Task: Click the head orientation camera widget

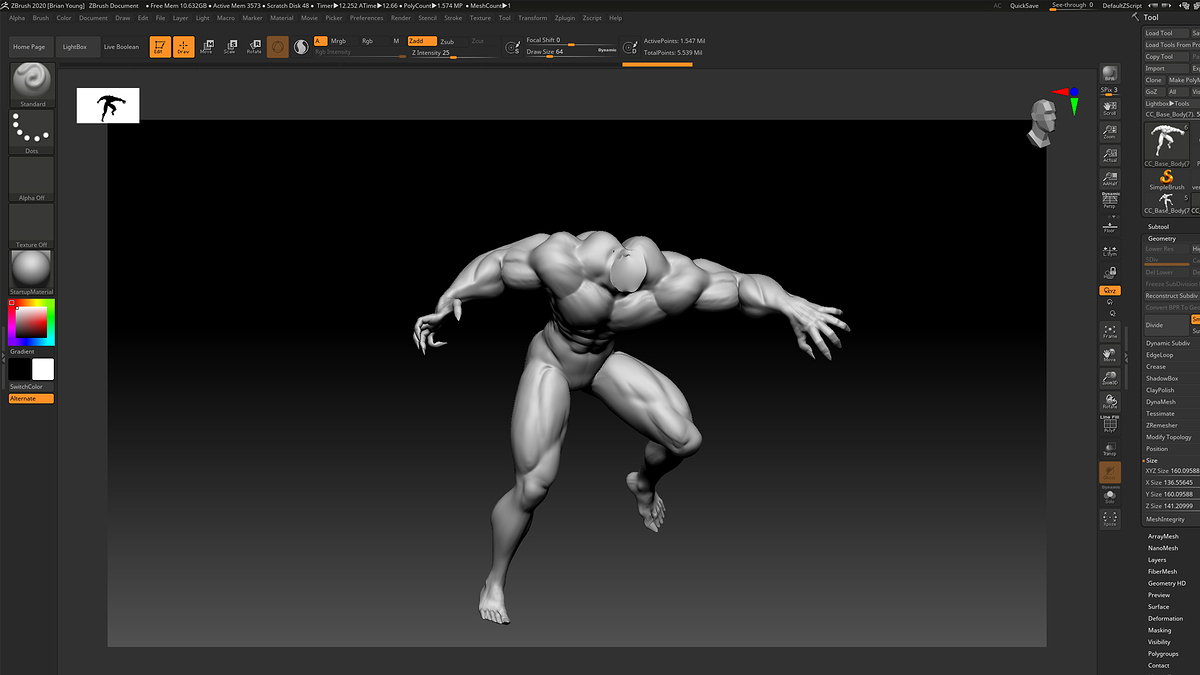Action: click(1042, 124)
